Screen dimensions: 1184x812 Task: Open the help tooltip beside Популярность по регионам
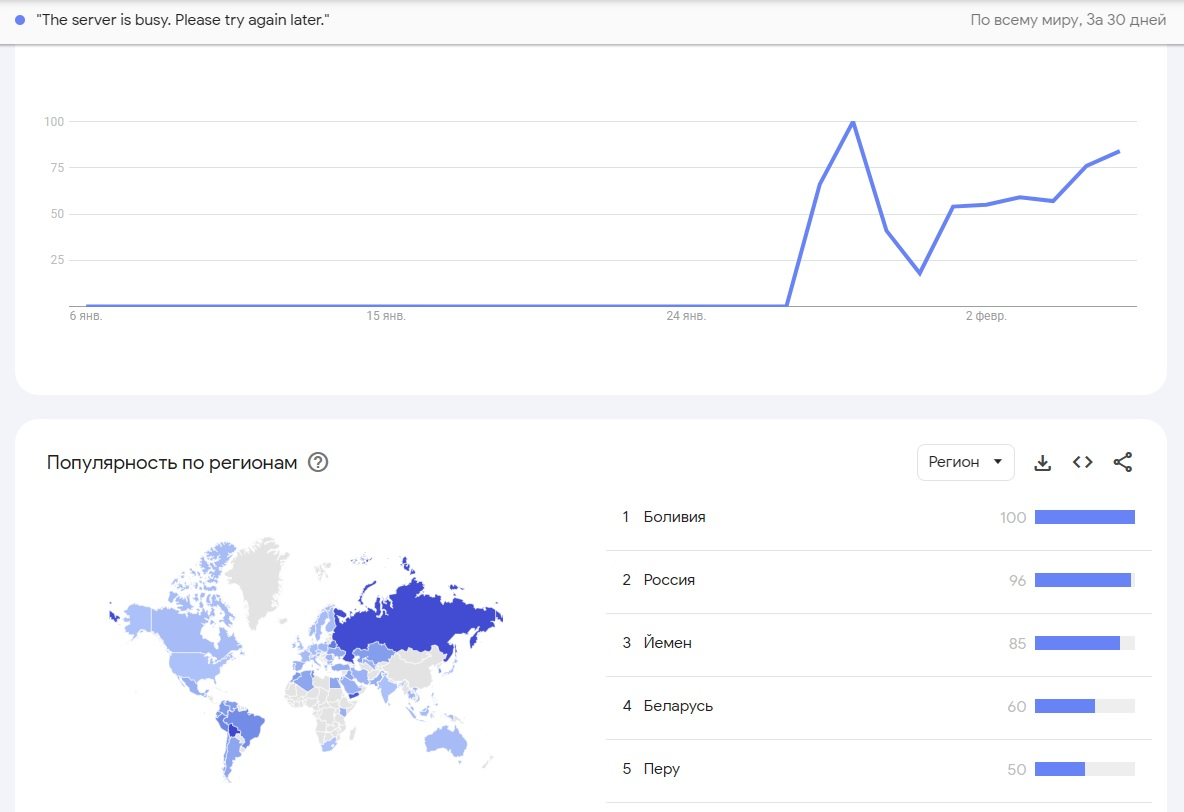click(x=318, y=462)
